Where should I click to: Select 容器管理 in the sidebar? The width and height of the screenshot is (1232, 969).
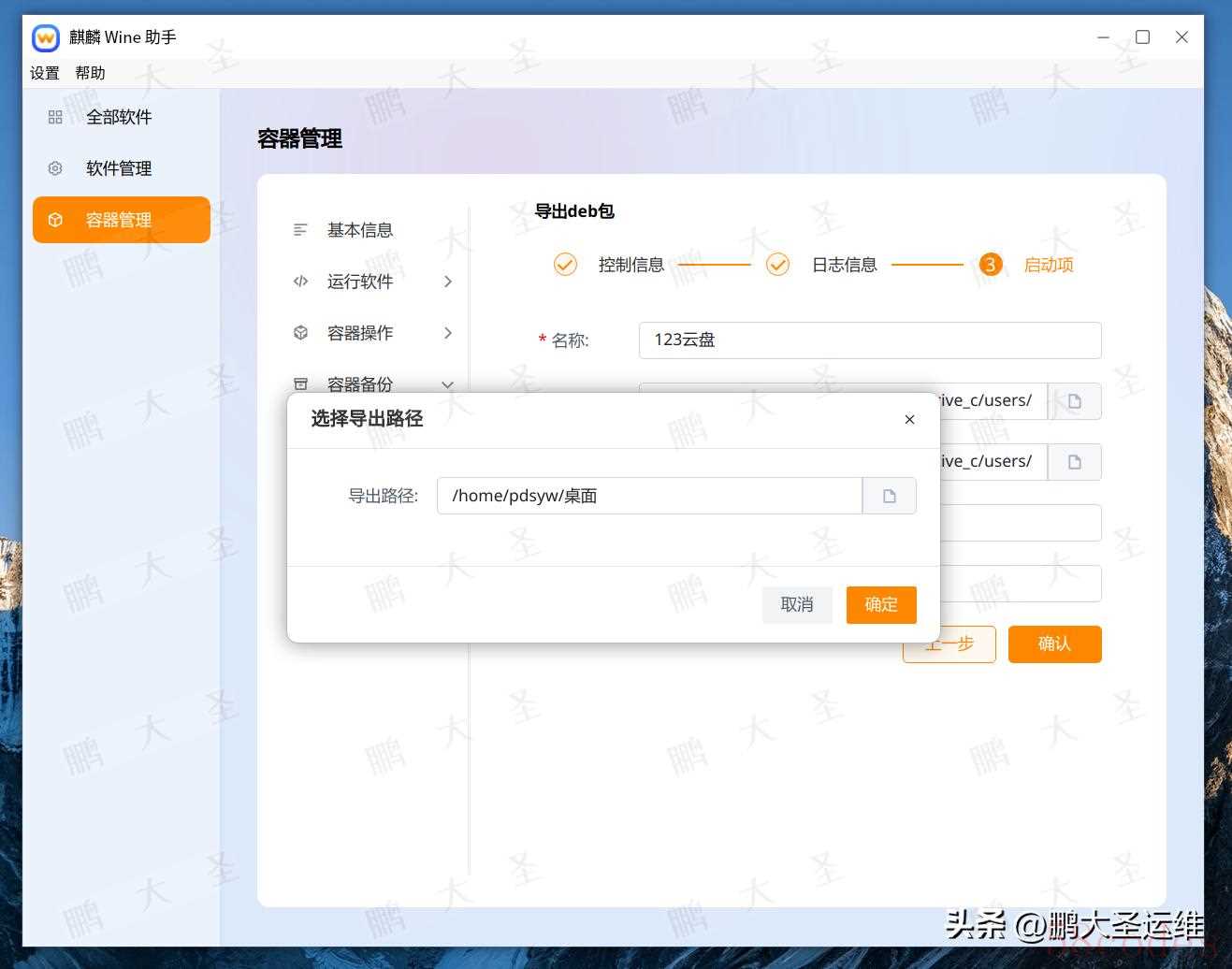click(x=121, y=220)
